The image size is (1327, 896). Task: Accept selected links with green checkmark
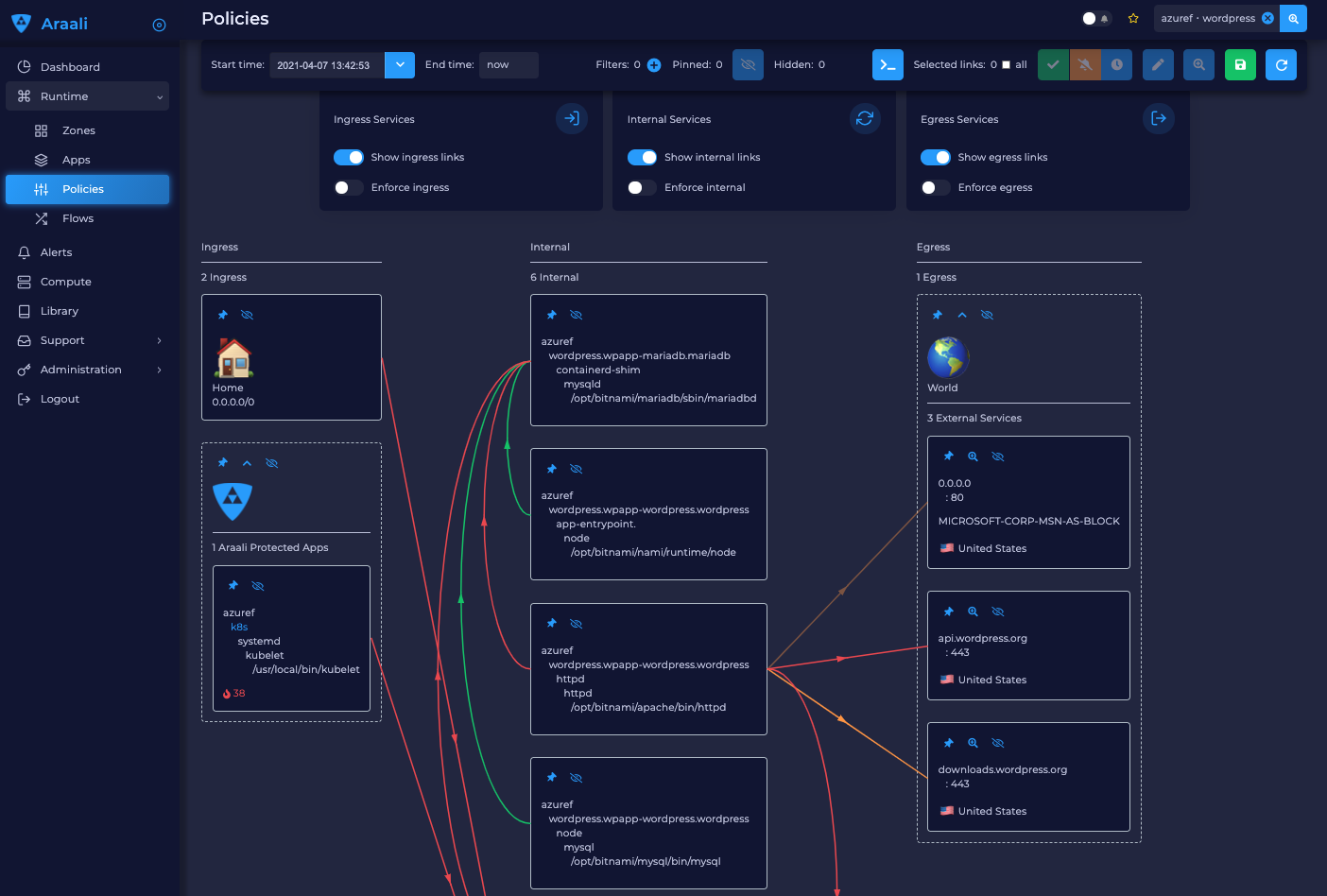pos(1053,65)
